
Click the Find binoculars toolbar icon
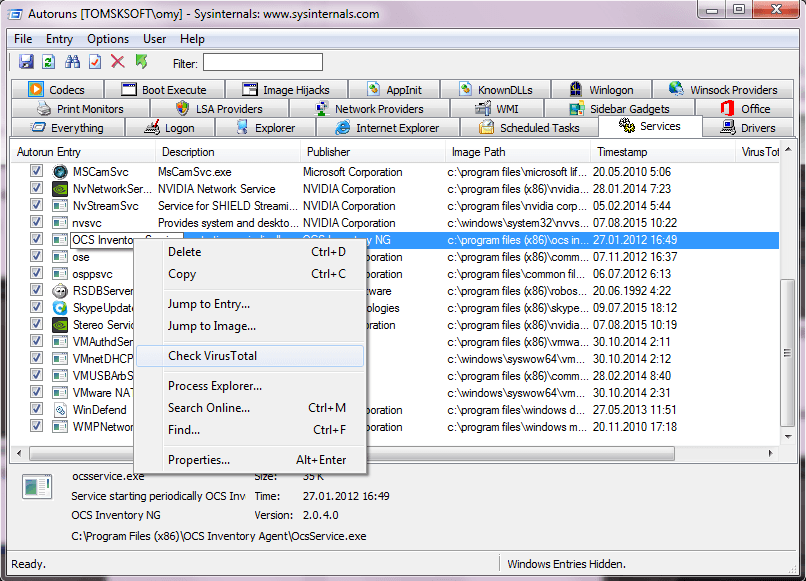point(72,62)
